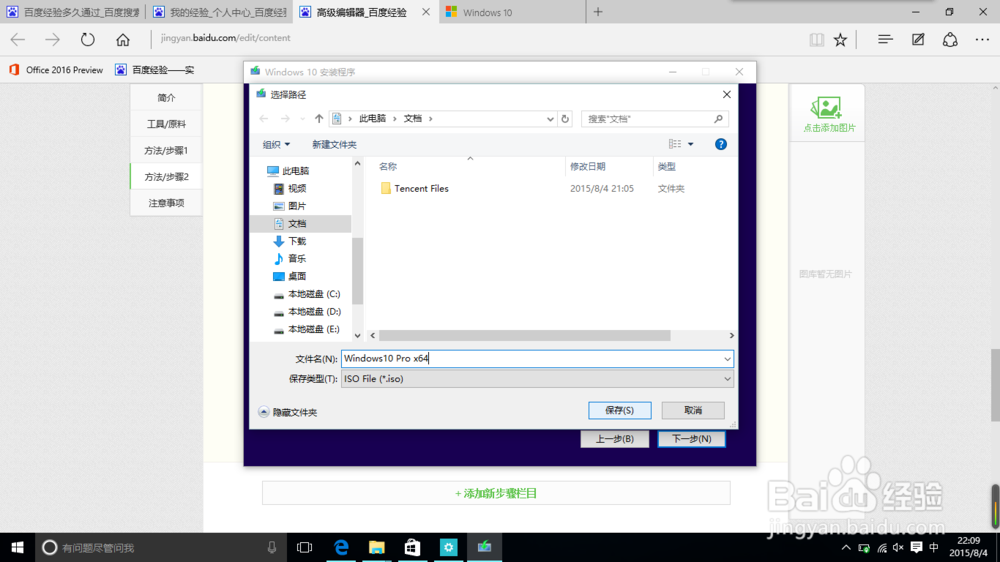Open Edge share icon
Screen dimensions: 1000x562
coord(950,40)
